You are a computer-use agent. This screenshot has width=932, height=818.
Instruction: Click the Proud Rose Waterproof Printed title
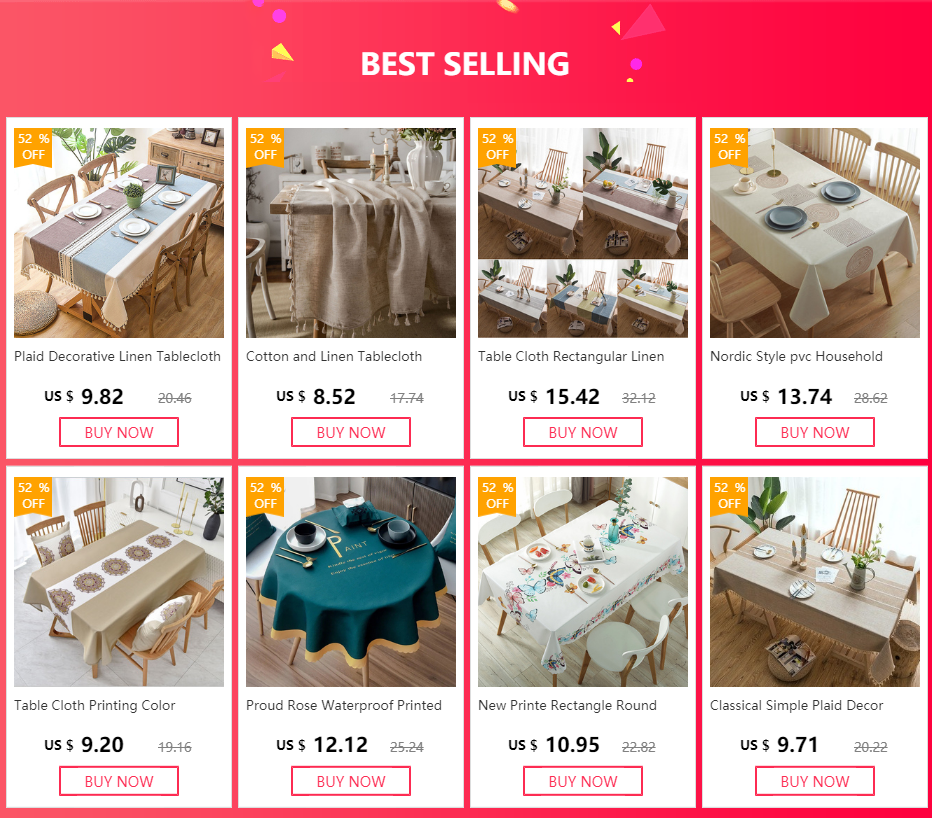(344, 706)
